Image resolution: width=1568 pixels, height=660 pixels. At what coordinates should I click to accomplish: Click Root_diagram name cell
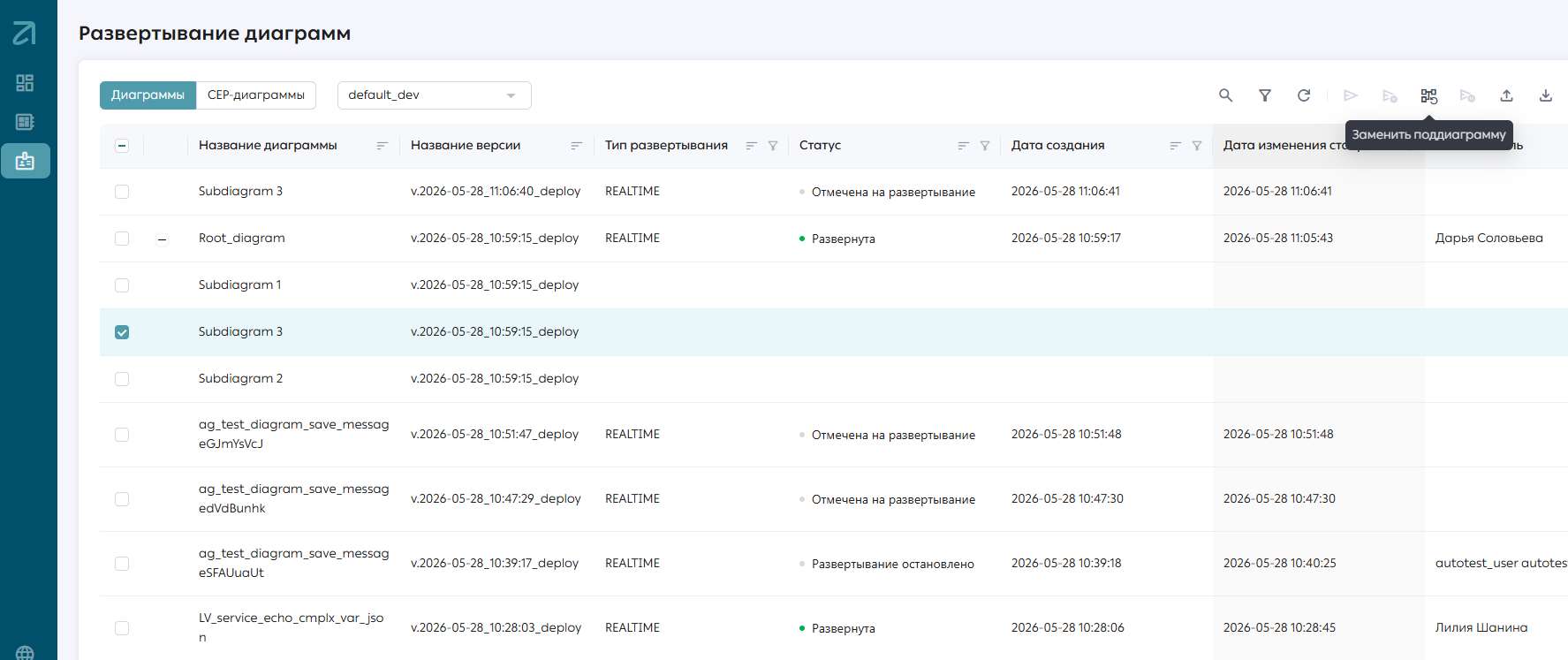point(242,239)
